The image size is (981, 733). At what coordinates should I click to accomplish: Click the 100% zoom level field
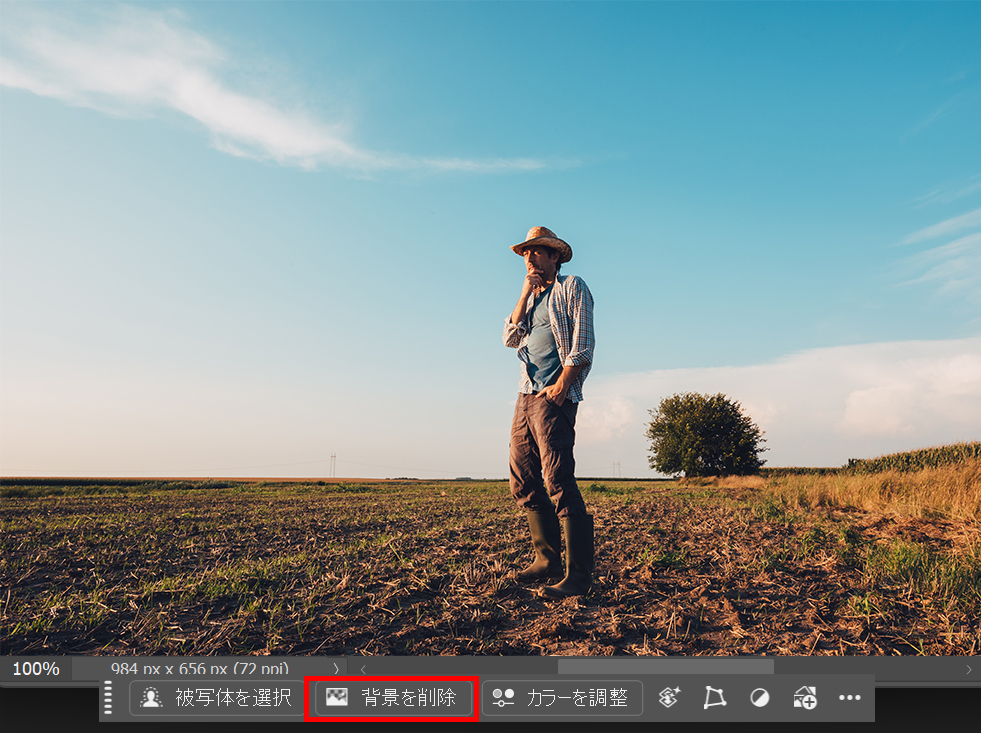pos(36,668)
